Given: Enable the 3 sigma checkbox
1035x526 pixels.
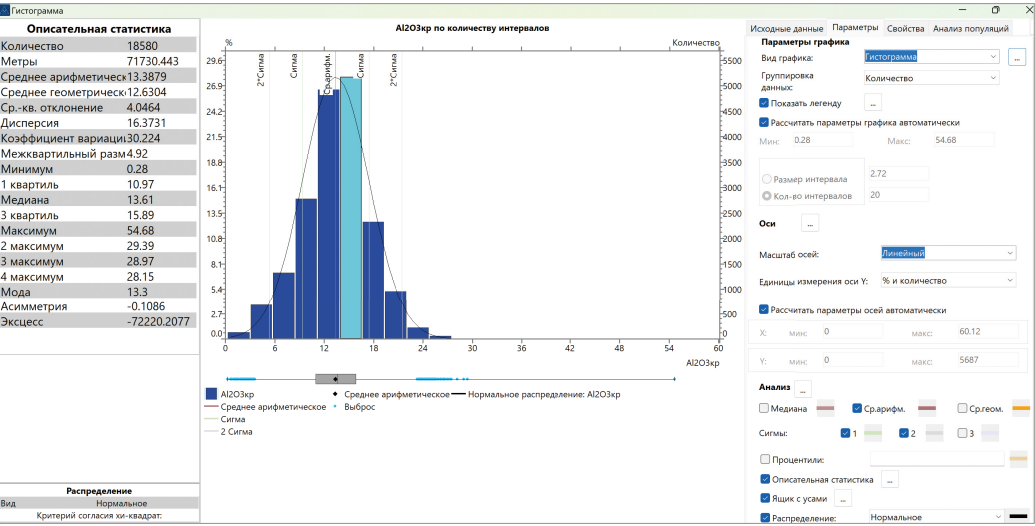Looking at the screenshot, I should (962, 433).
